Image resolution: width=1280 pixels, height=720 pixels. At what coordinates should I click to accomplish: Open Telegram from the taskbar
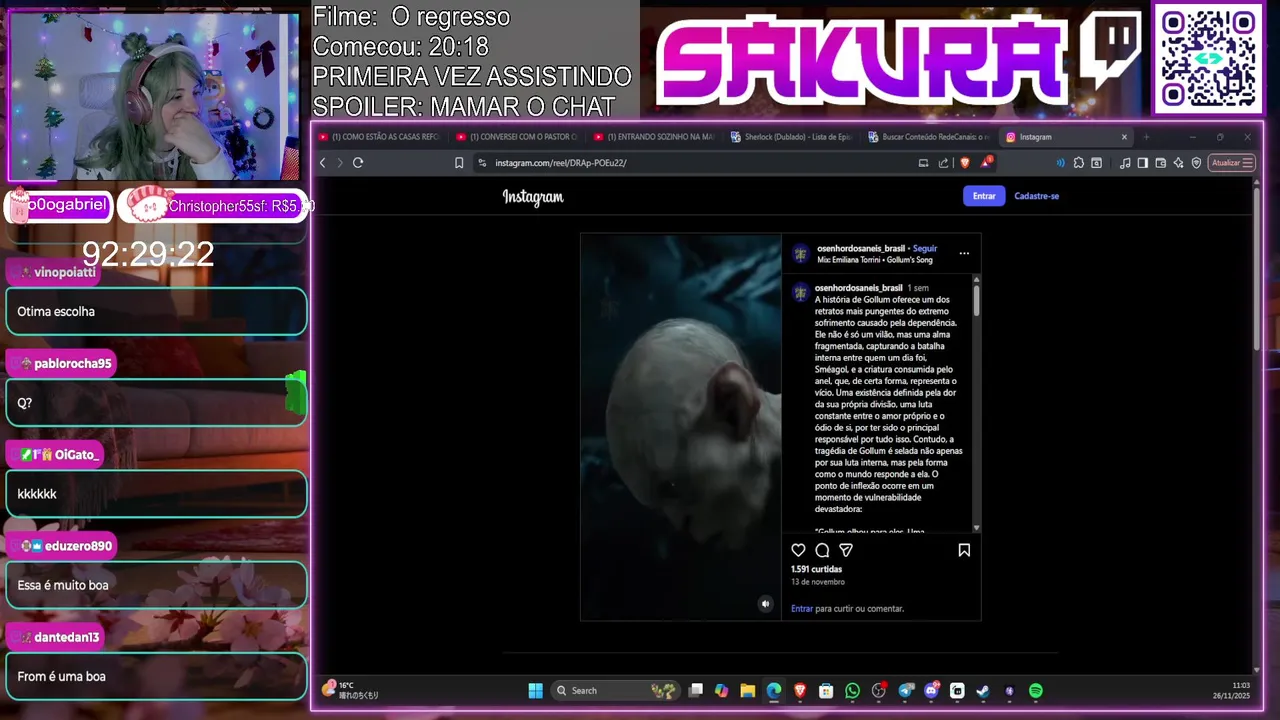[x=906, y=691]
